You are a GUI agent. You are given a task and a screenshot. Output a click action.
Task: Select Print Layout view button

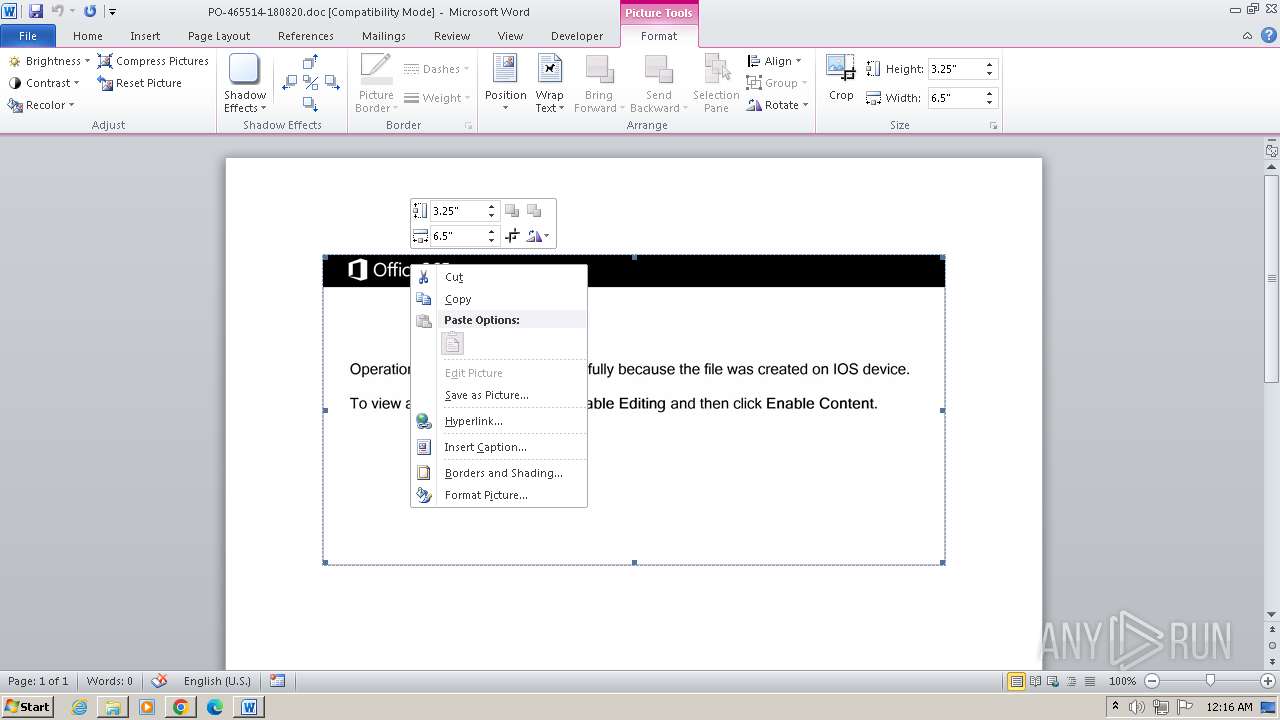coord(1016,681)
